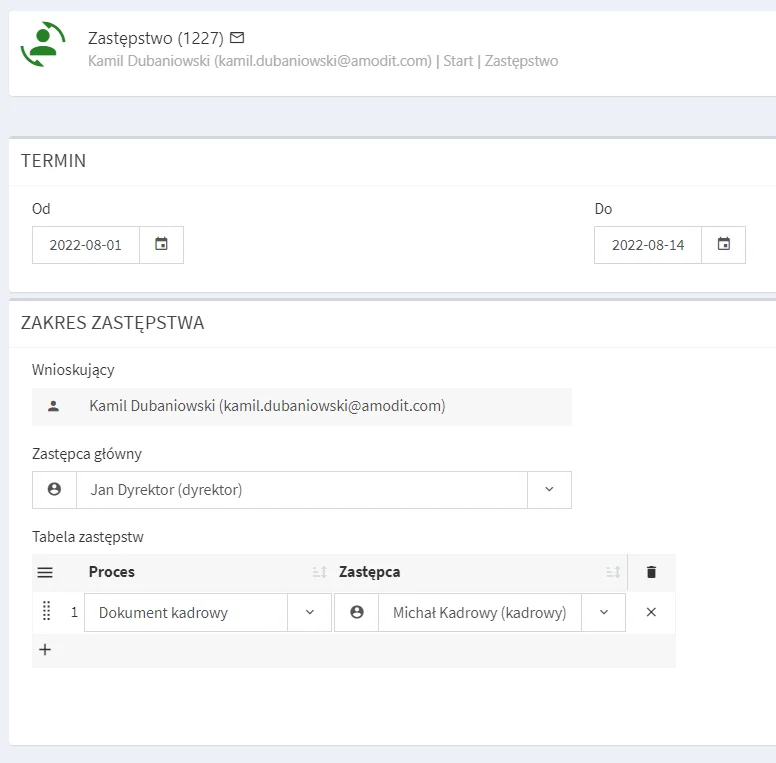Click the user icon beside Jan Dyrektor
The width and height of the screenshot is (776, 763).
click(x=54, y=489)
